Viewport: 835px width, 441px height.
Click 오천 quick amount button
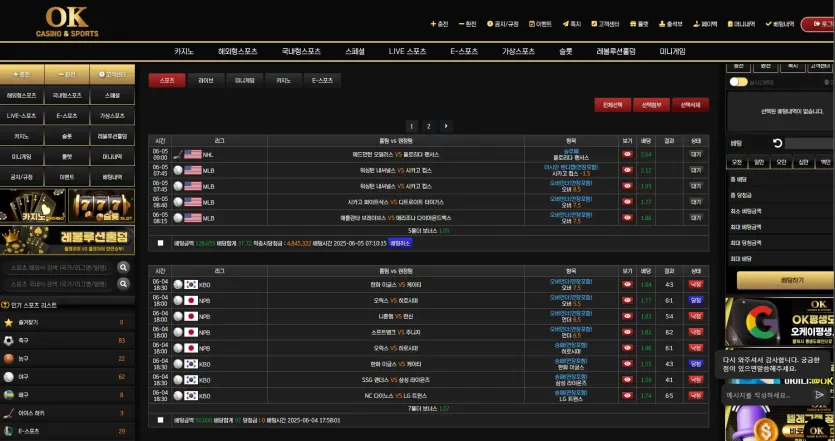point(737,162)
